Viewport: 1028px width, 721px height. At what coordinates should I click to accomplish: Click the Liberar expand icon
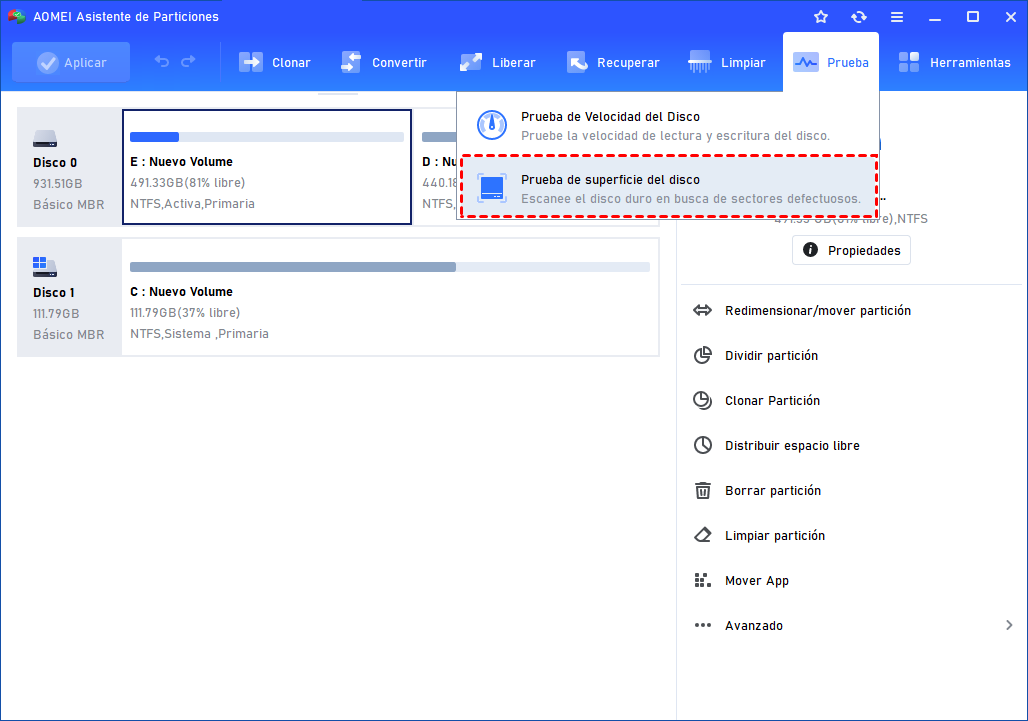pyautogui.click(x=471, y=62)
